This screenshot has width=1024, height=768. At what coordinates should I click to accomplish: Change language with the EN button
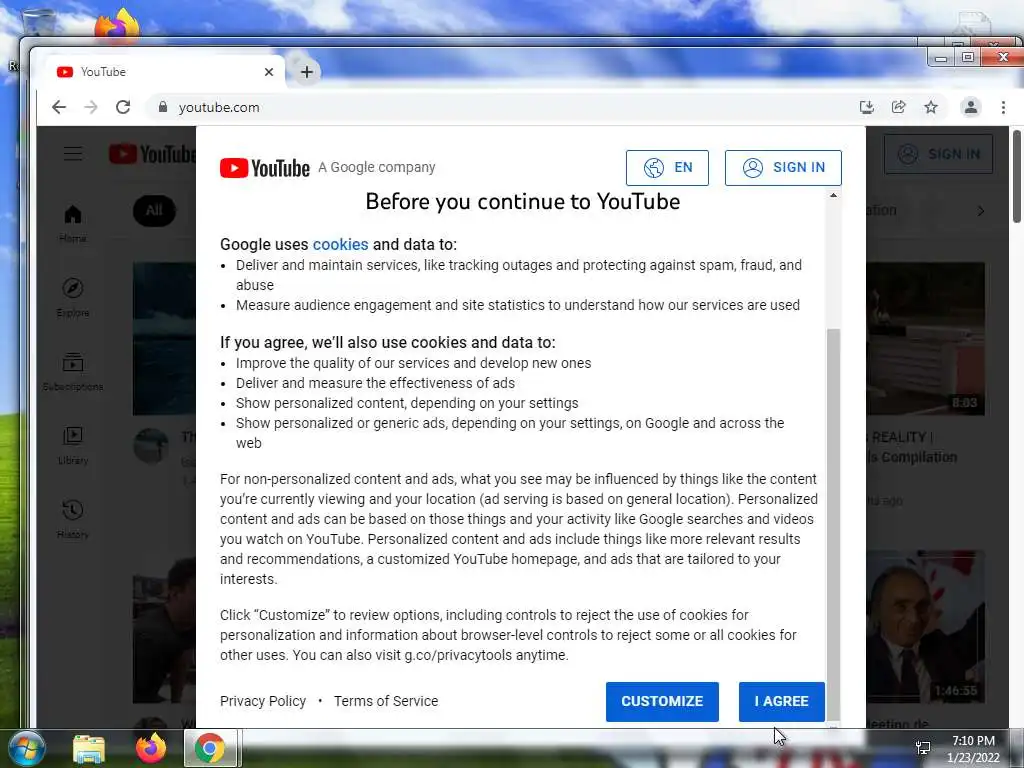click(667, 168)
